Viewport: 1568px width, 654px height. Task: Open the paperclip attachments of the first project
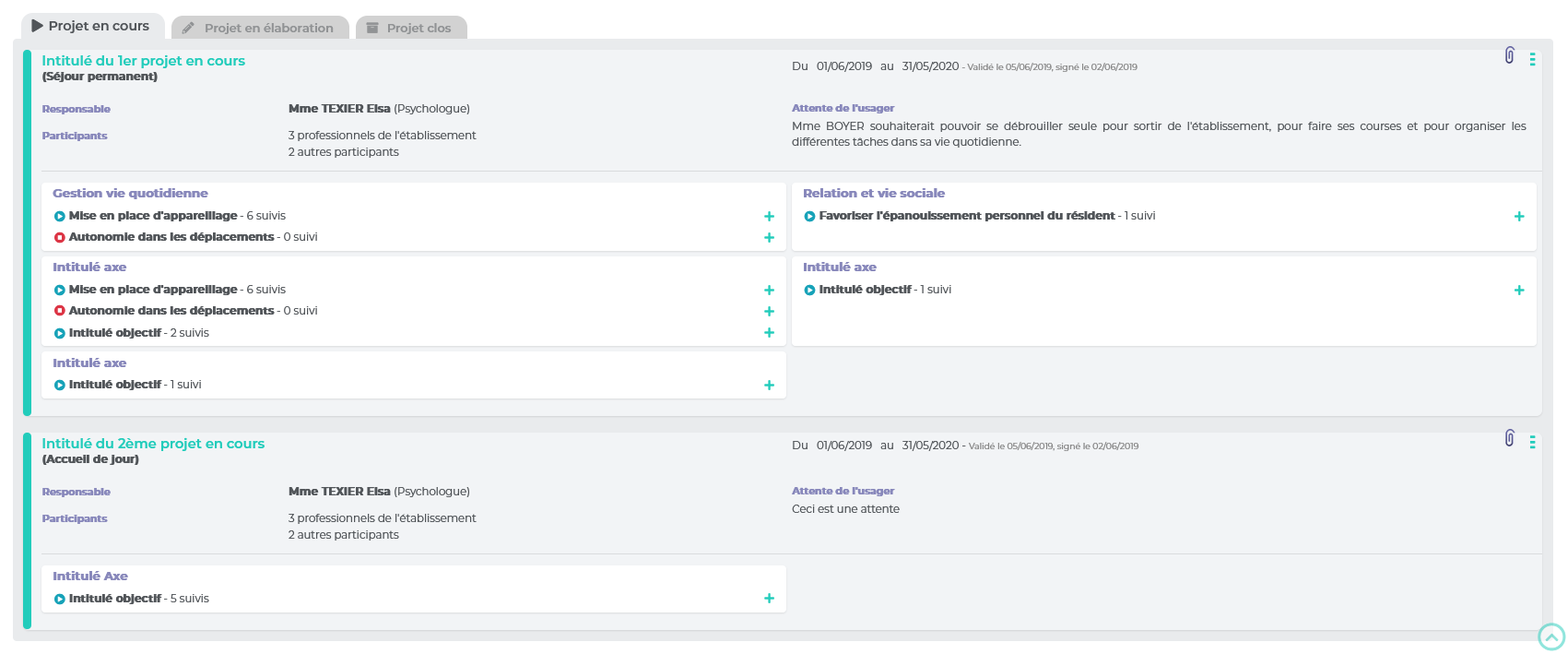click(1509, 55)
